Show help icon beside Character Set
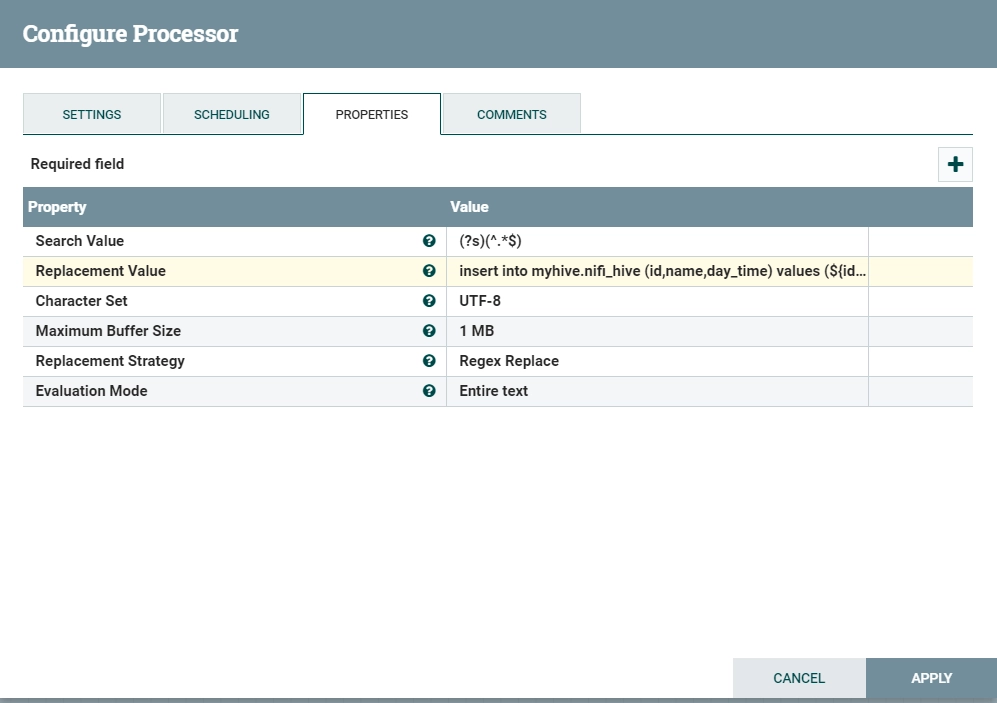 429,301
